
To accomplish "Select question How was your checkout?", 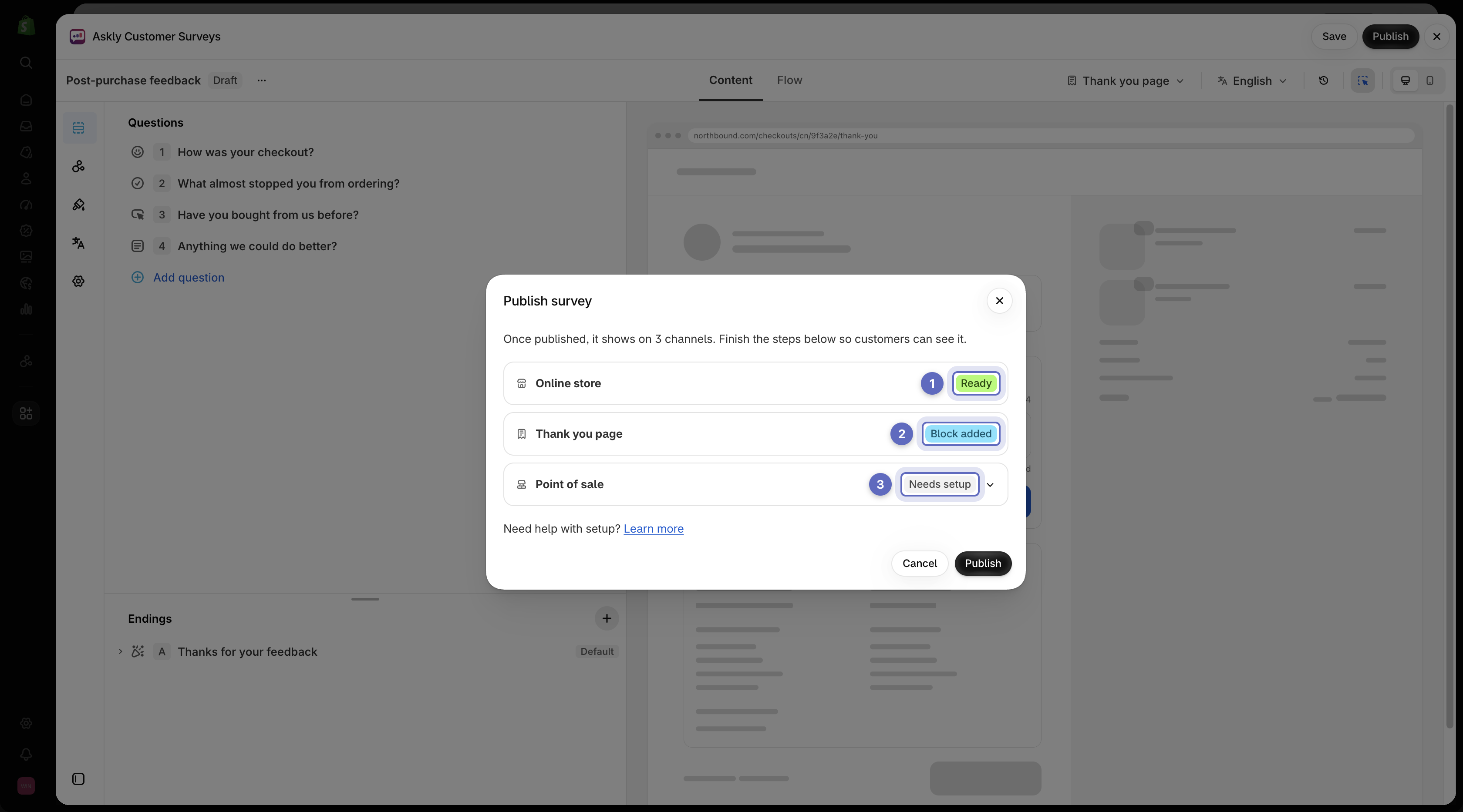I will tap(245, 152).
